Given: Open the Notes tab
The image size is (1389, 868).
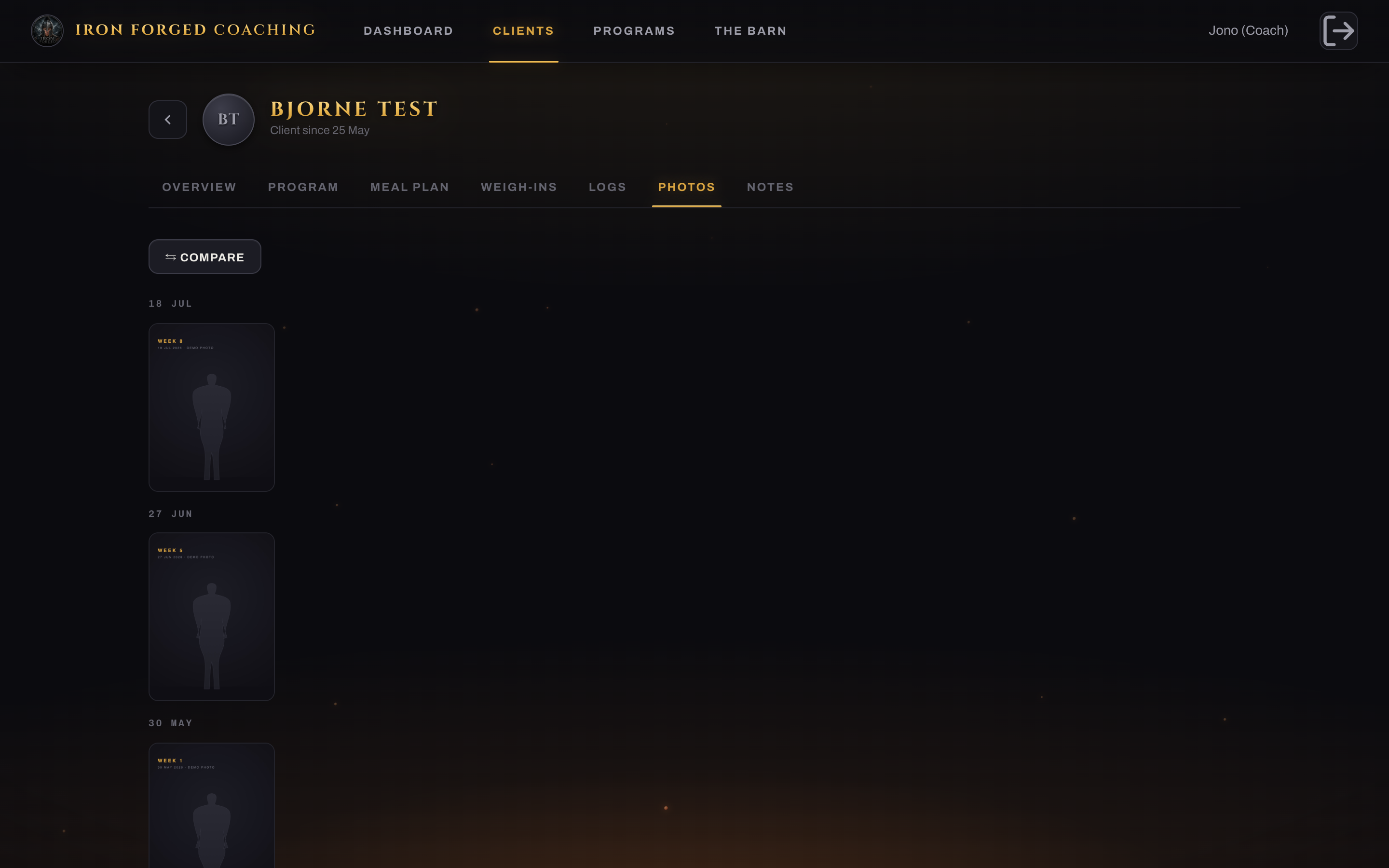Looking at the screenshot, I should click(770, 187).
